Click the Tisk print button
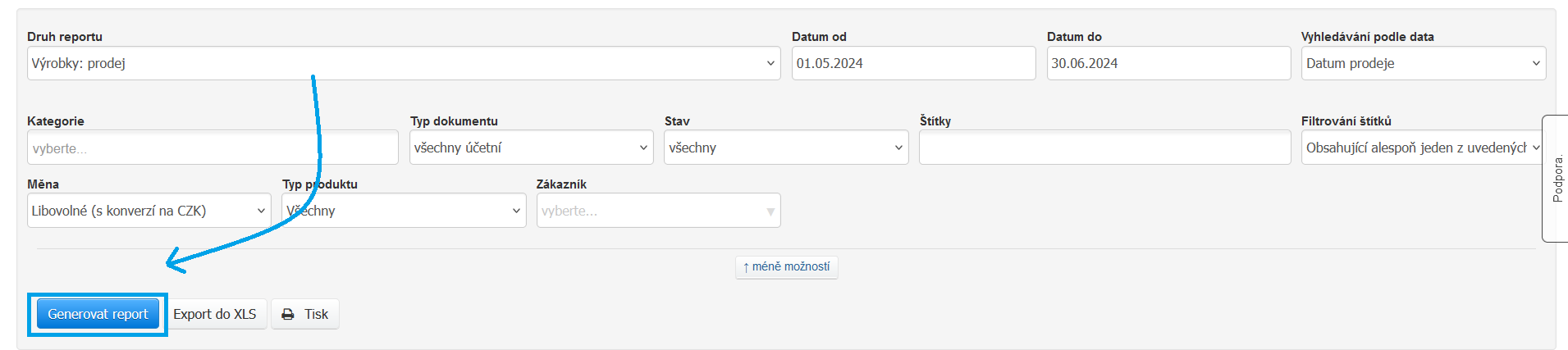This screenshot has height=350, width=1568. click(316, 314)
